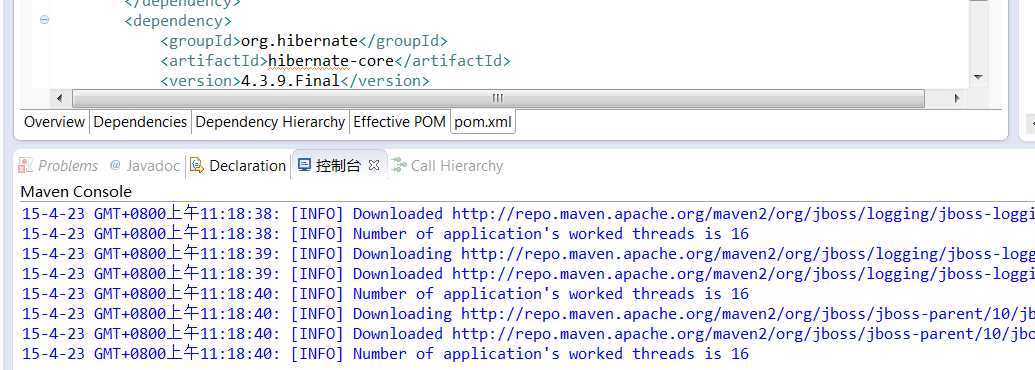Click the Problems view icon

point(25,166)
